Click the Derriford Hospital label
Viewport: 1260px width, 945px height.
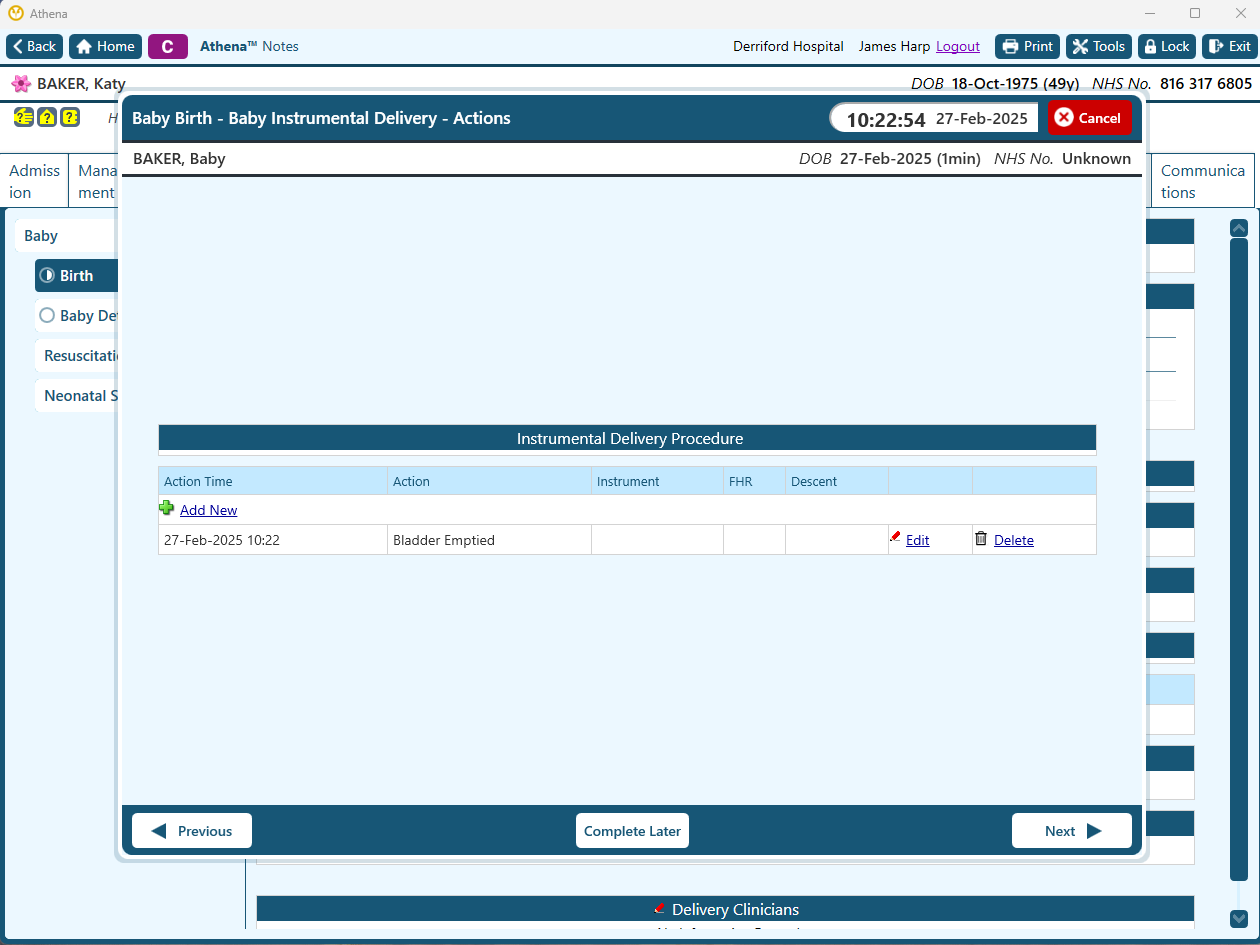[x=788, y=46]
